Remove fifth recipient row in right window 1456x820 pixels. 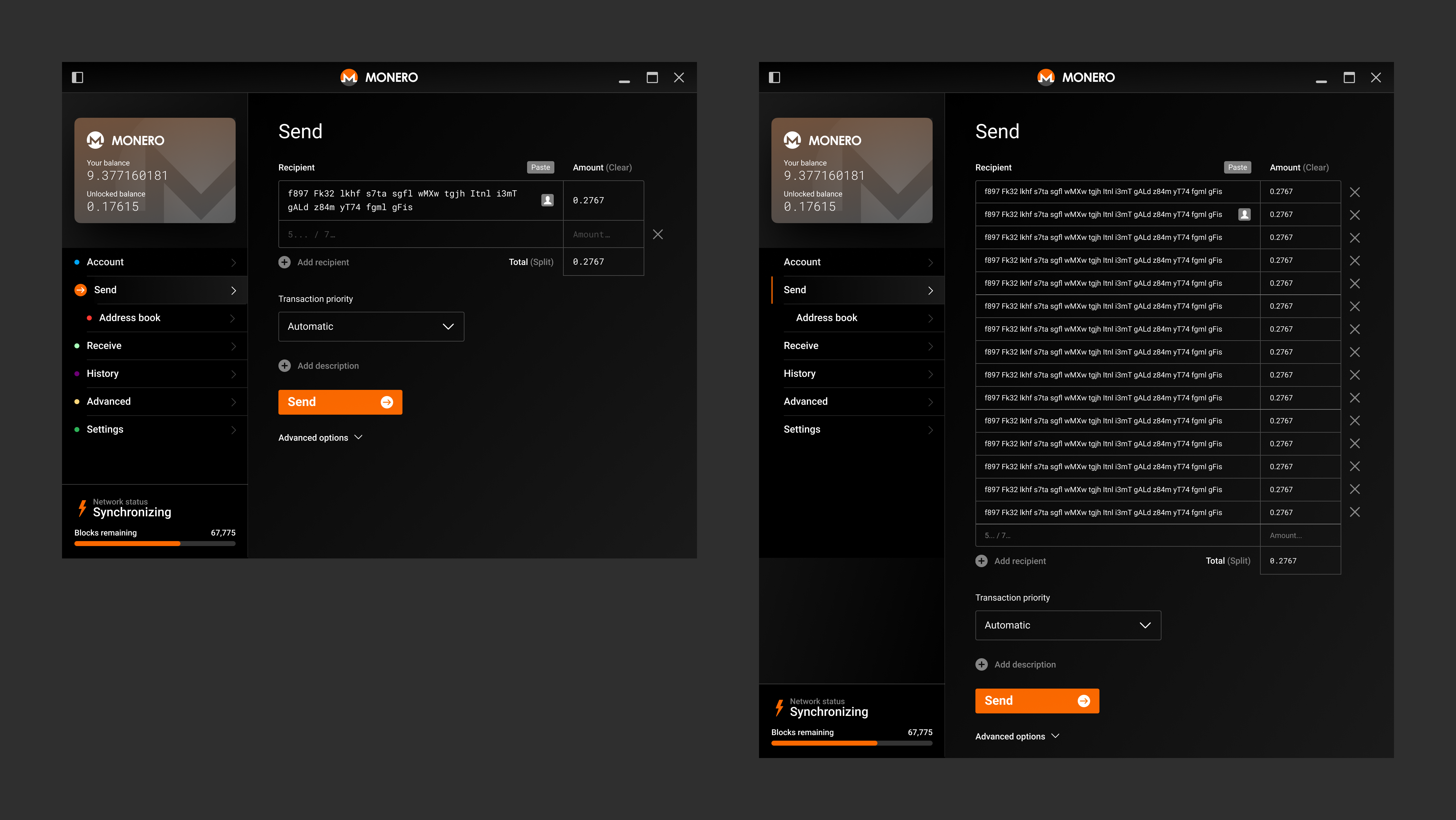[x=1355, y=283]
